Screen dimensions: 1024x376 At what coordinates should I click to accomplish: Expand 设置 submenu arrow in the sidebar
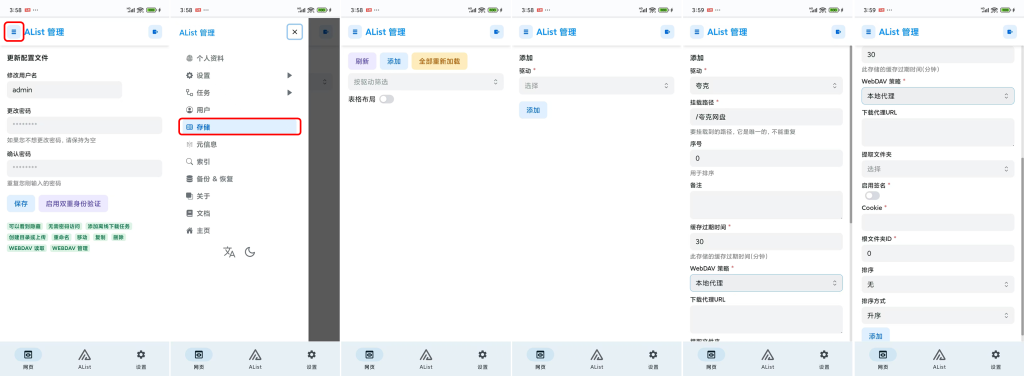(x=289, y=75)
